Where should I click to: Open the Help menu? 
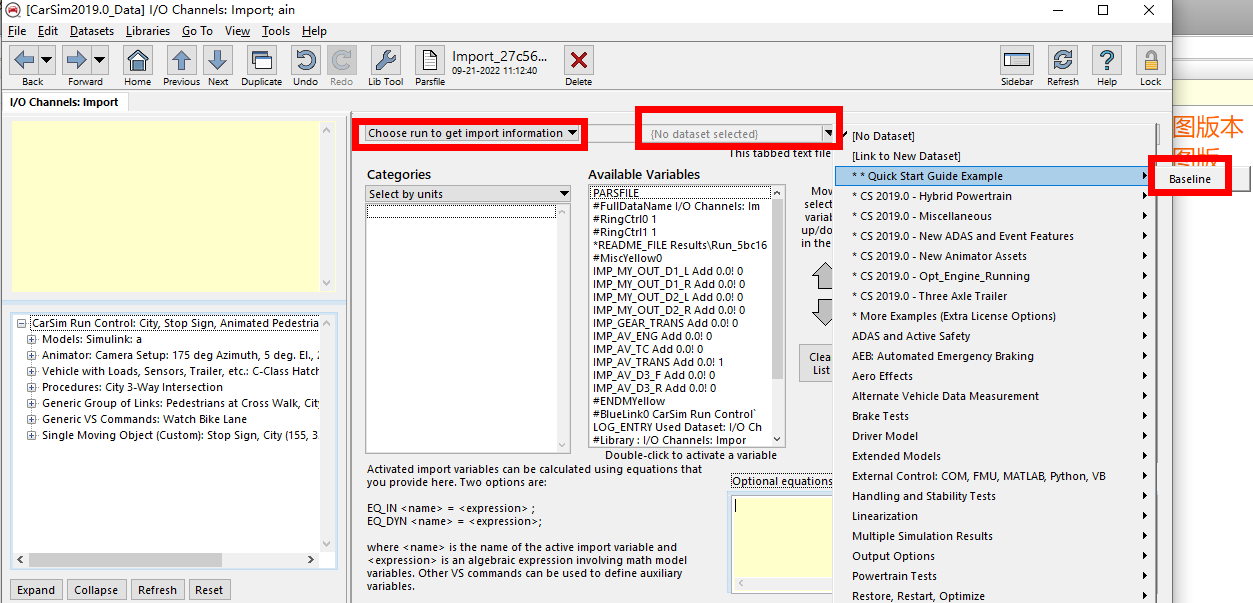314,31
